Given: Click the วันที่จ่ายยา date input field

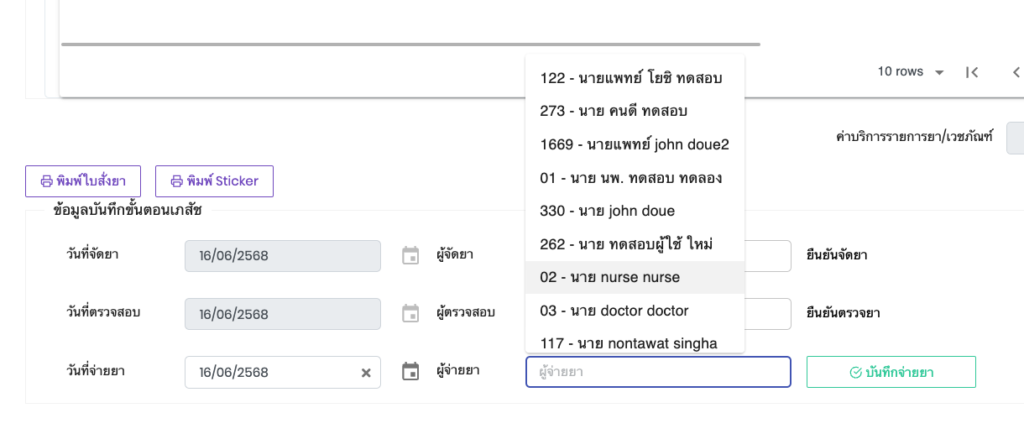Looking at the screenshot, I should (272, 372).
